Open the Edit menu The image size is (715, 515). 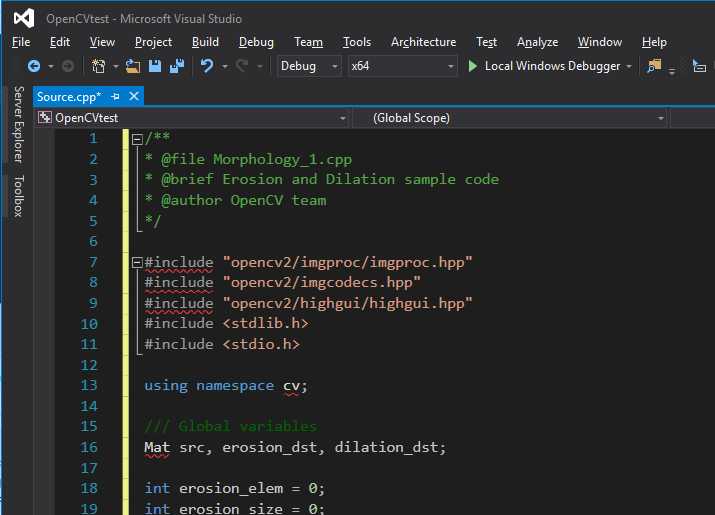(x=60, y=42)
